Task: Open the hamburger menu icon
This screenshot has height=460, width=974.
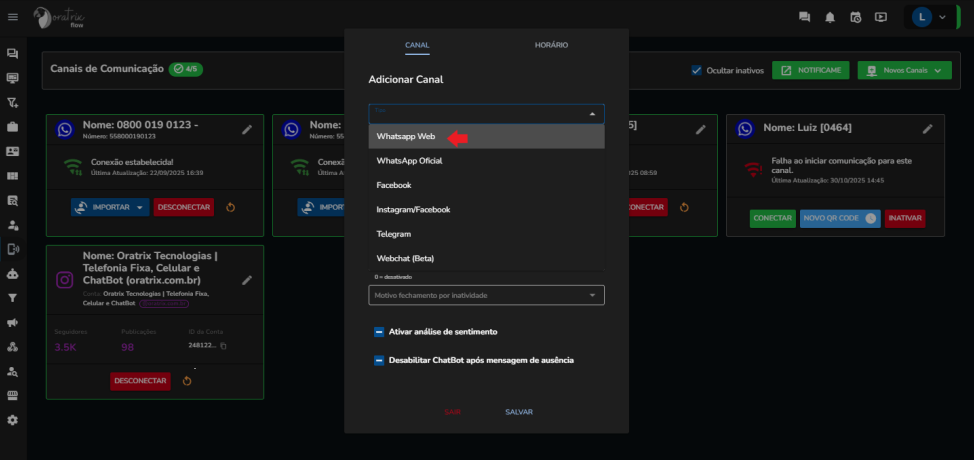Action: [x=13, y=16]
